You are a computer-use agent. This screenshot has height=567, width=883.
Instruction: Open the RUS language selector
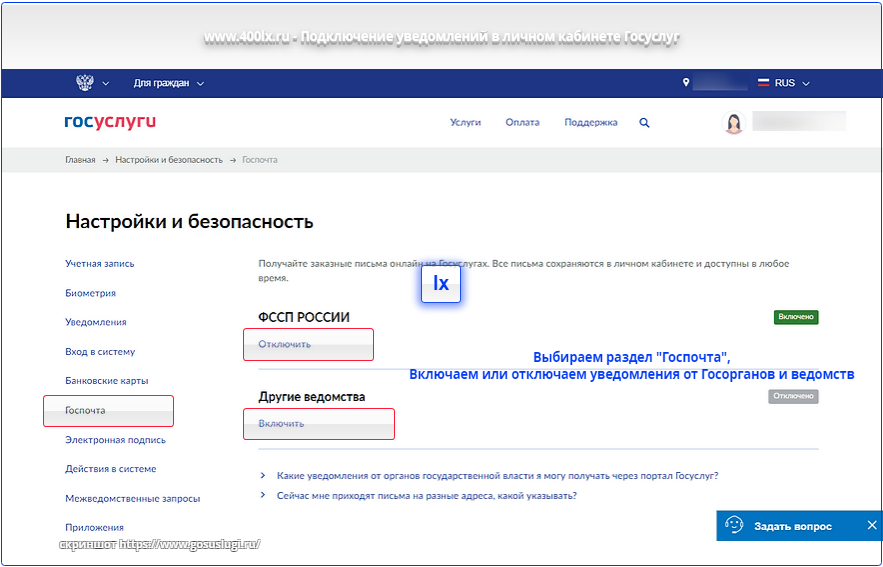click(783, 83)
